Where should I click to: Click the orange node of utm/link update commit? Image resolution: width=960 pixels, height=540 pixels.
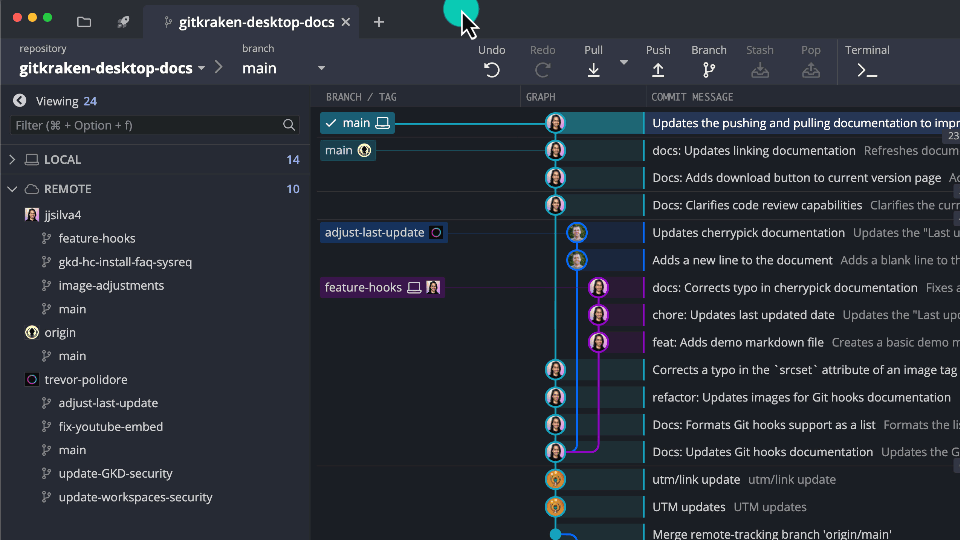point(555,479)
